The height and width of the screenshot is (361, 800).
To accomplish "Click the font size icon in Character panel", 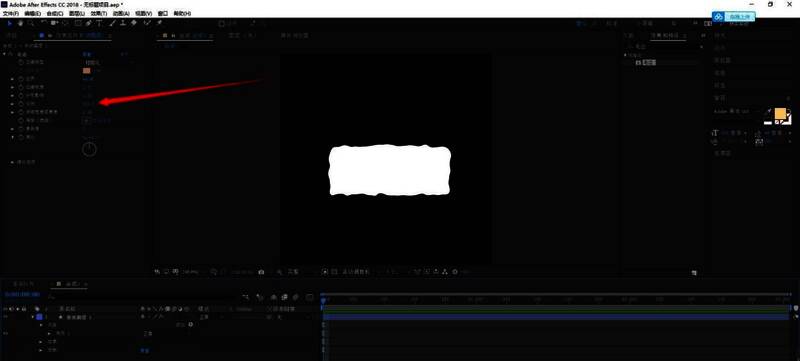I will pos(715,133).
